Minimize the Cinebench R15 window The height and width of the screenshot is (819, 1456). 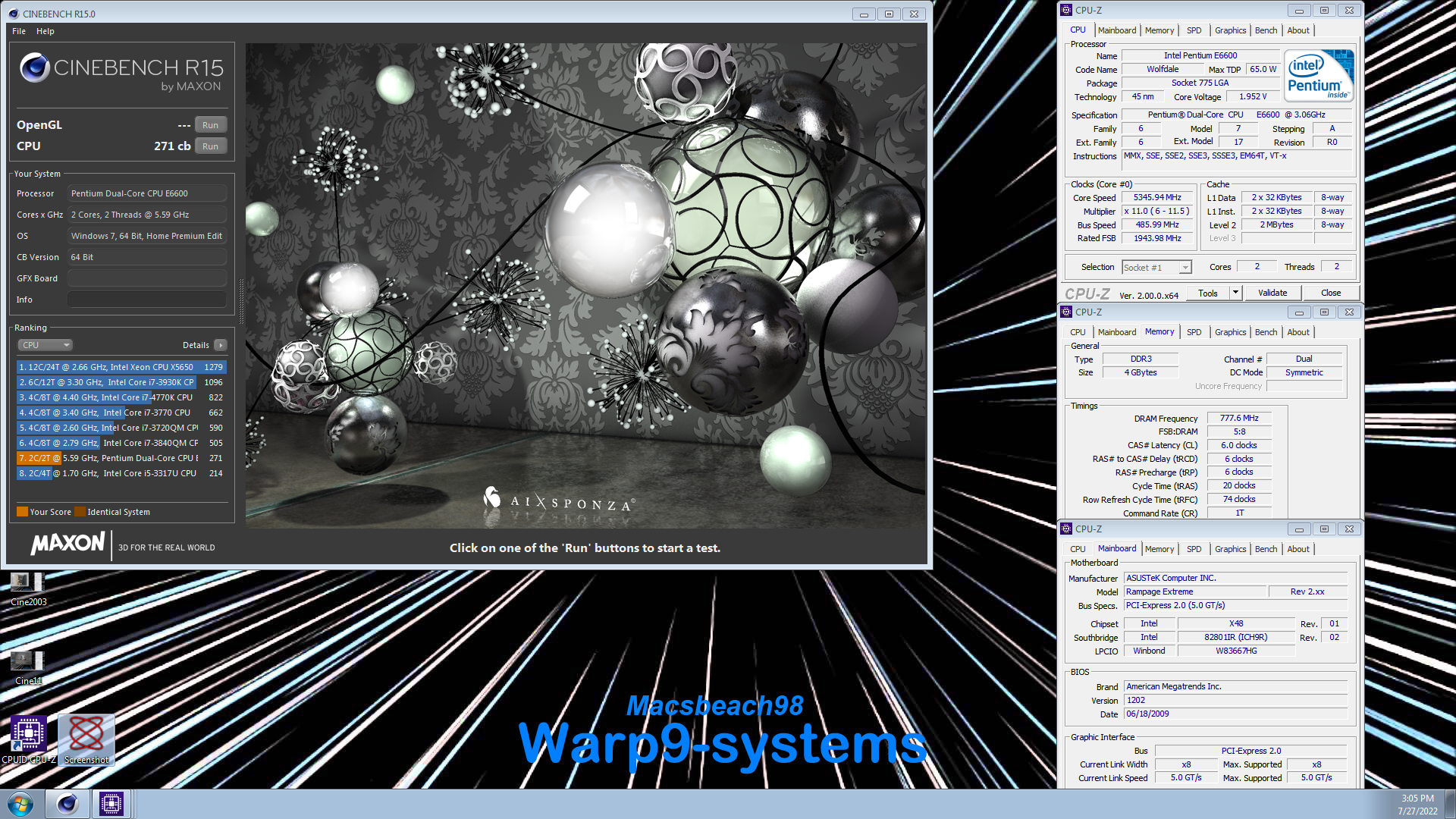coord(863,14)
